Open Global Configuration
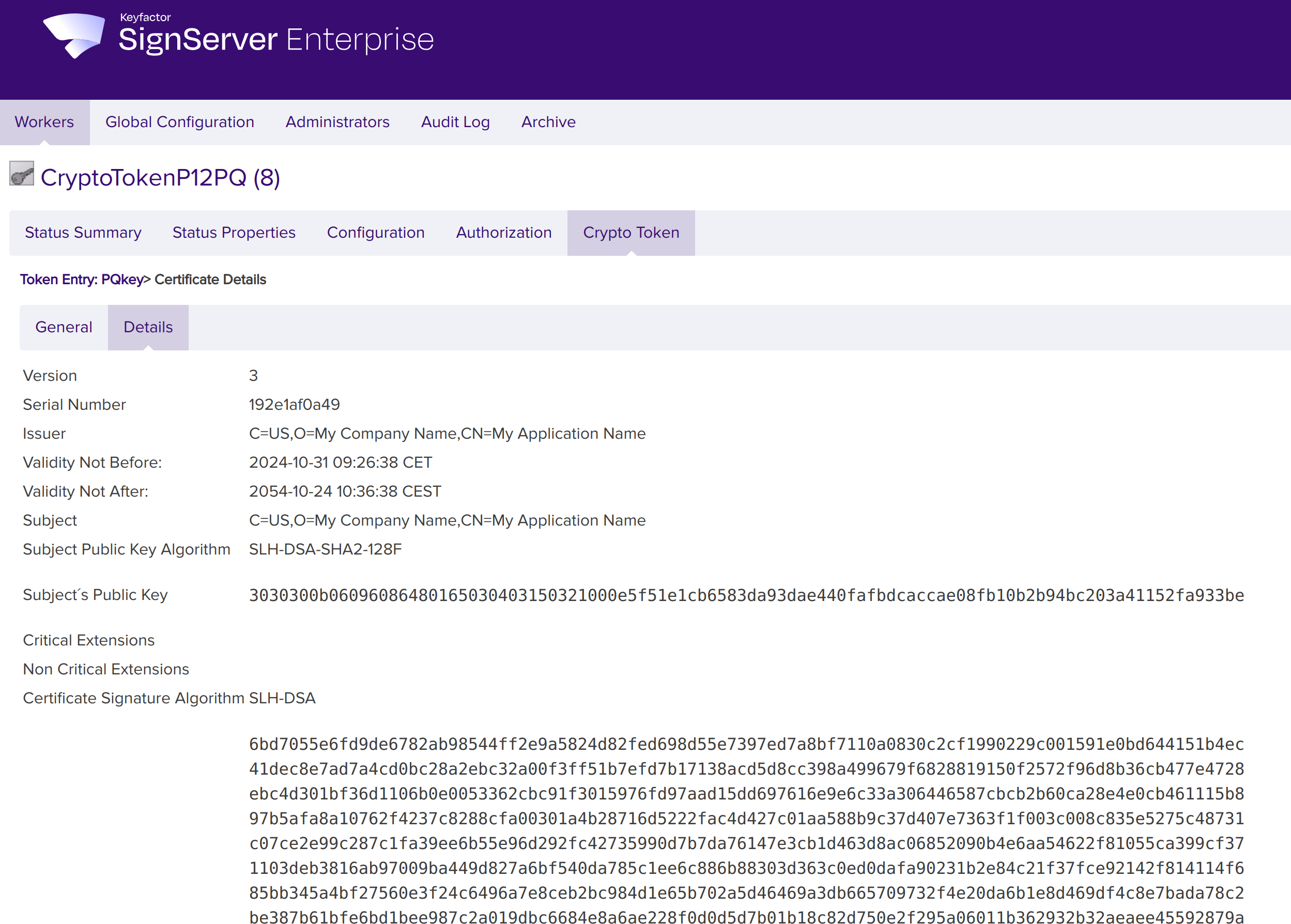Viewport: 1291px width, 924px height. [x=179, y=122]
